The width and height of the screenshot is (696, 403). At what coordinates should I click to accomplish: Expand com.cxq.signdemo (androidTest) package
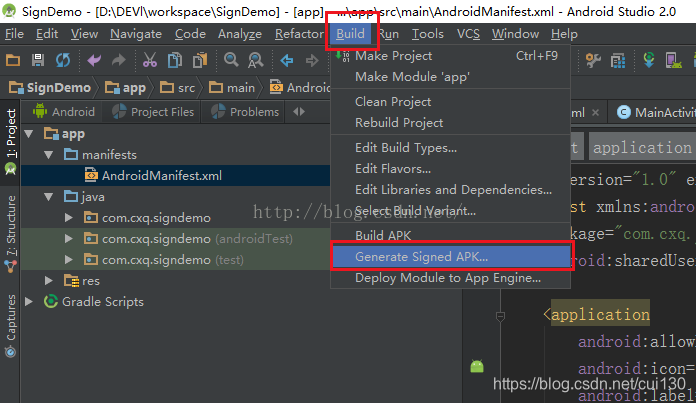pos(68,238)
